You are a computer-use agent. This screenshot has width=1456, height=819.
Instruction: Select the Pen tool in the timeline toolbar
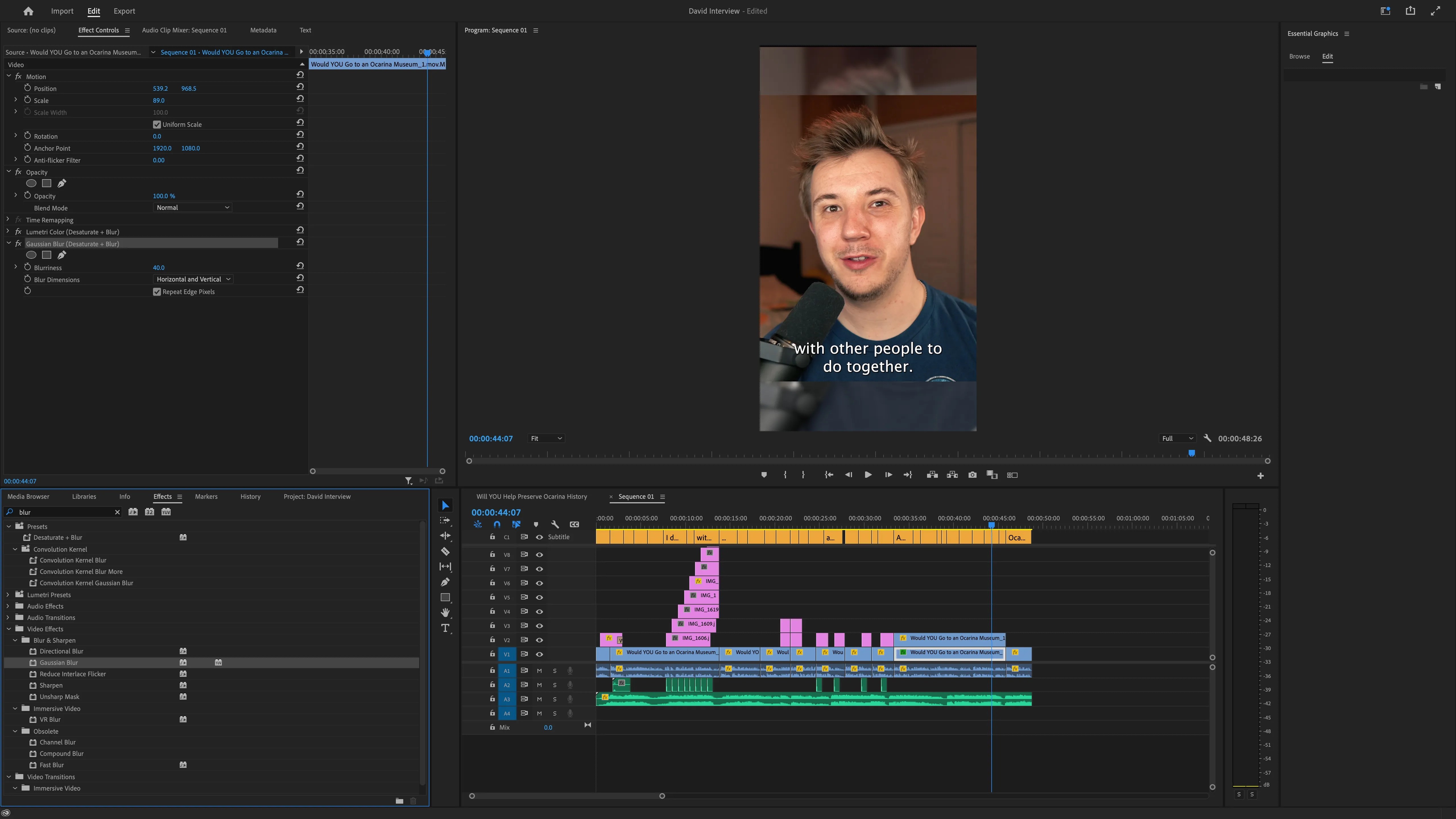pos(445,582)
